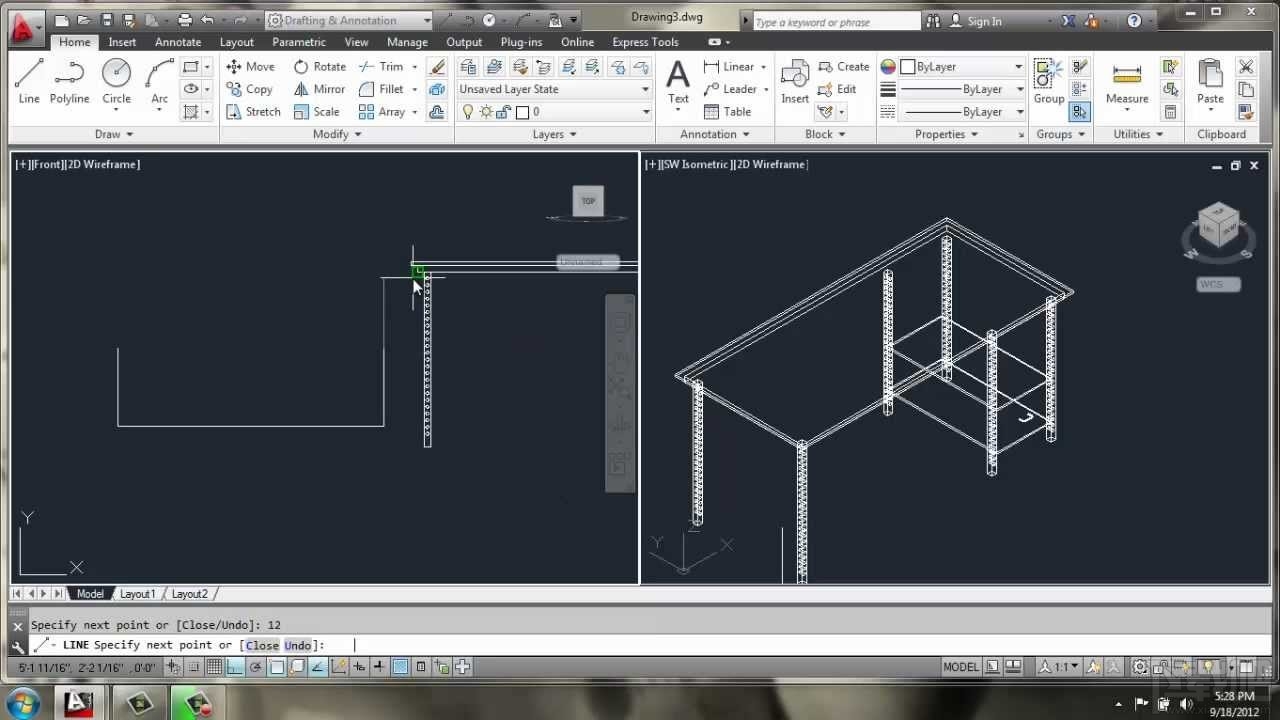Viewport: 1280px width, 720px height.
Task: Open the Mirror tool
Action: 319,89
